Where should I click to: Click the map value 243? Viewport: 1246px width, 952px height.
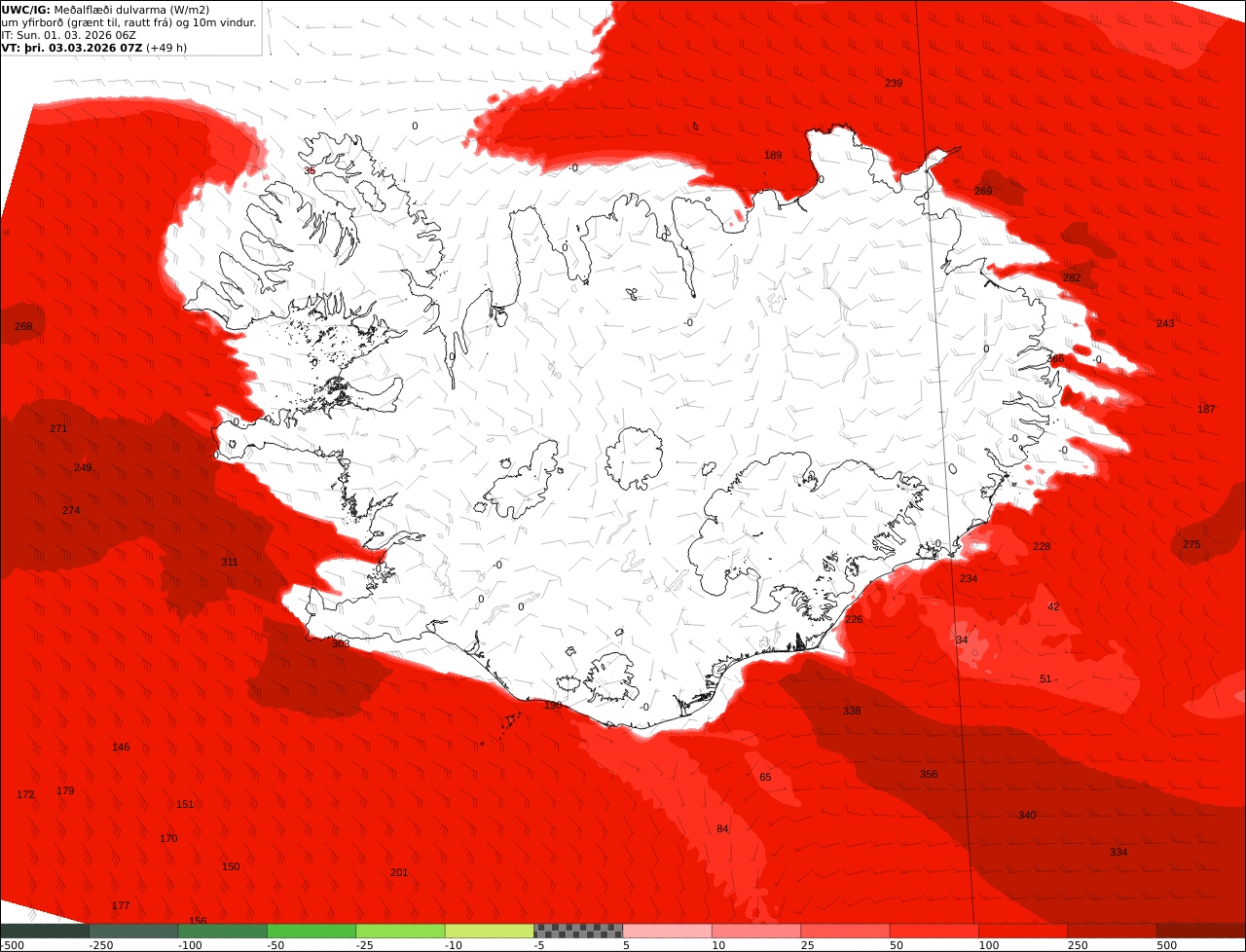coord(1165,323)
